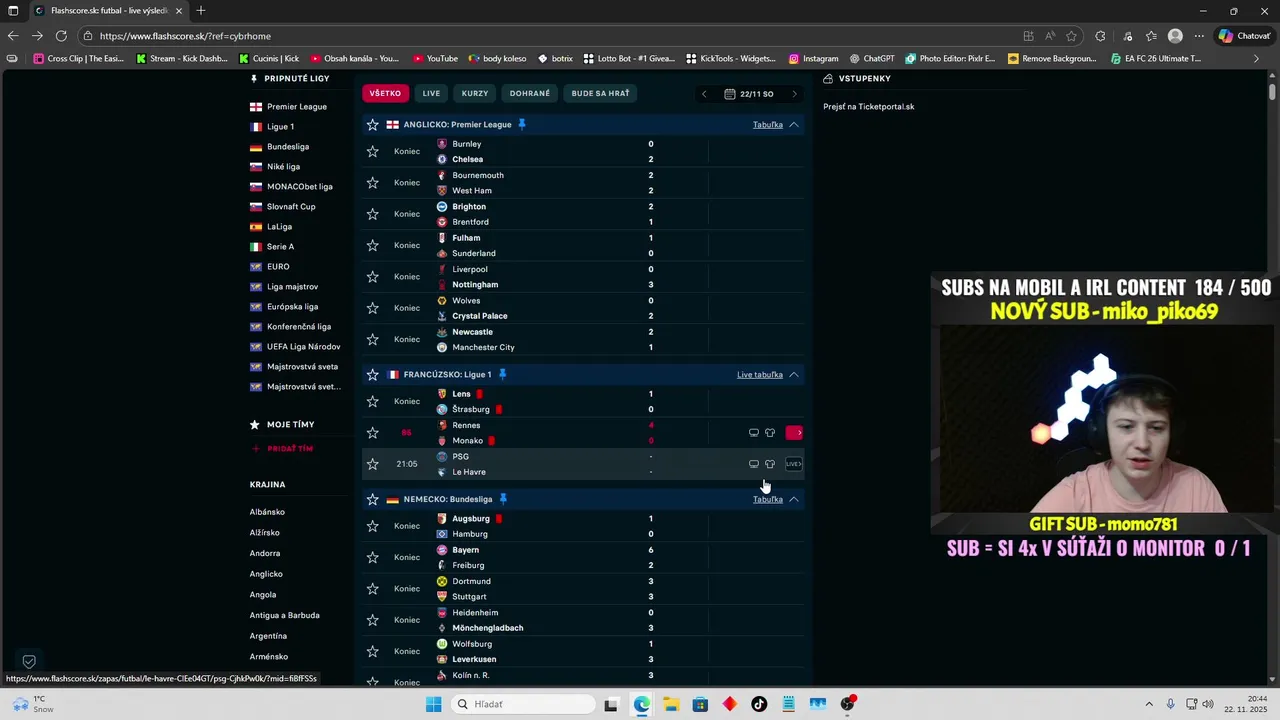
Task: Follow Prejsť na Ticketportal.sk link
Action: 869,106
